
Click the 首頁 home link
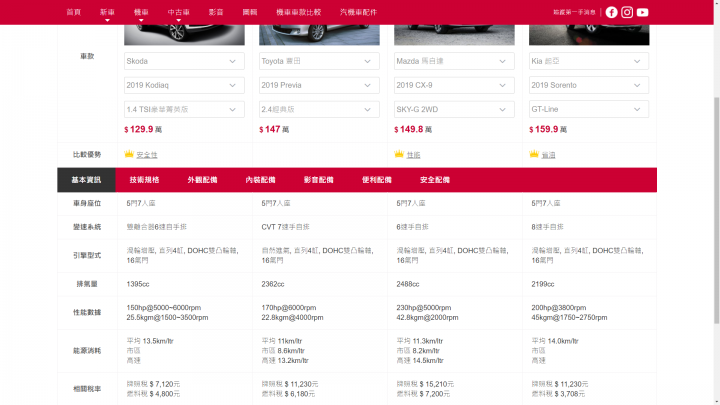[x=73, y=12]
